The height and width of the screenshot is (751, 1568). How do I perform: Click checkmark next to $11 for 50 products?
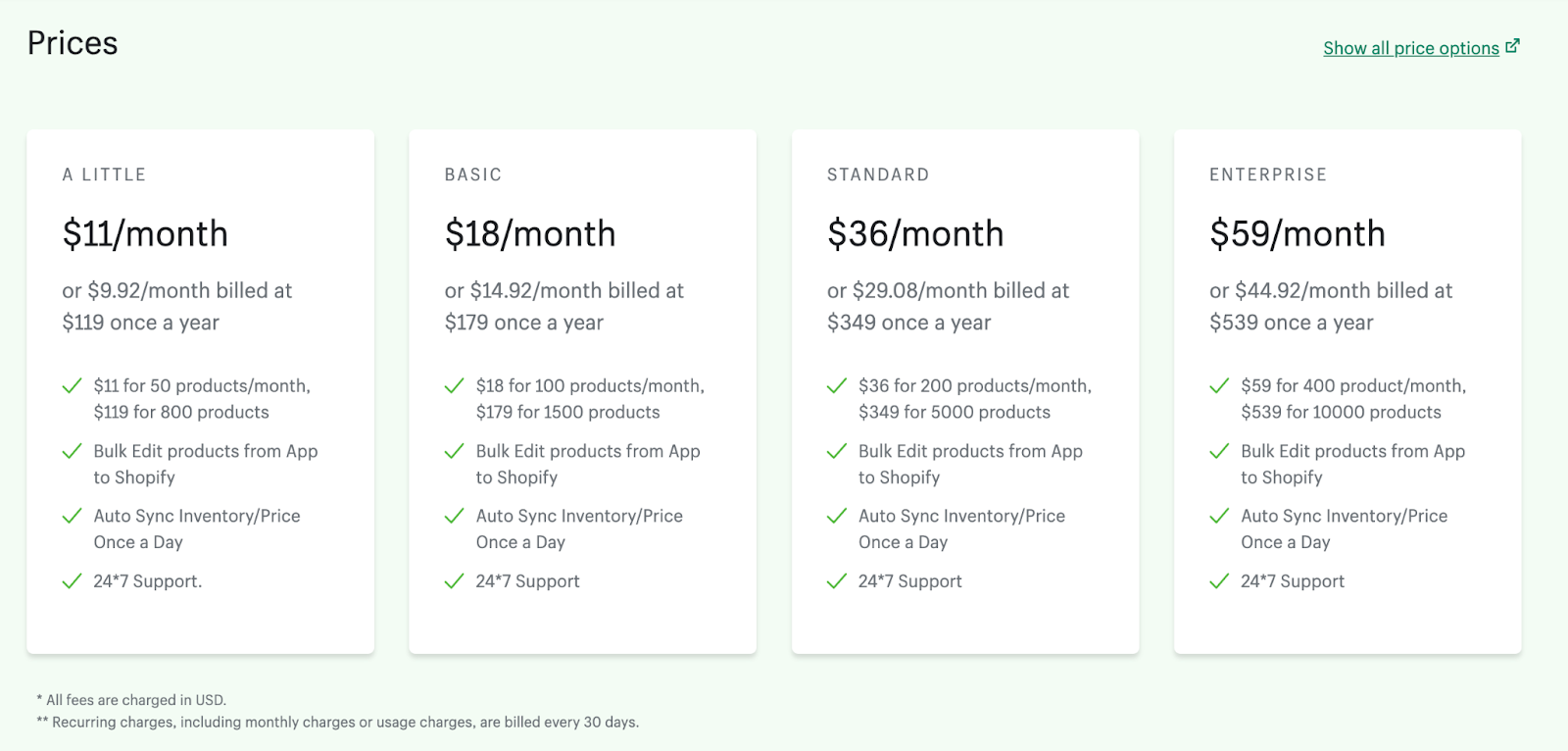72,386
